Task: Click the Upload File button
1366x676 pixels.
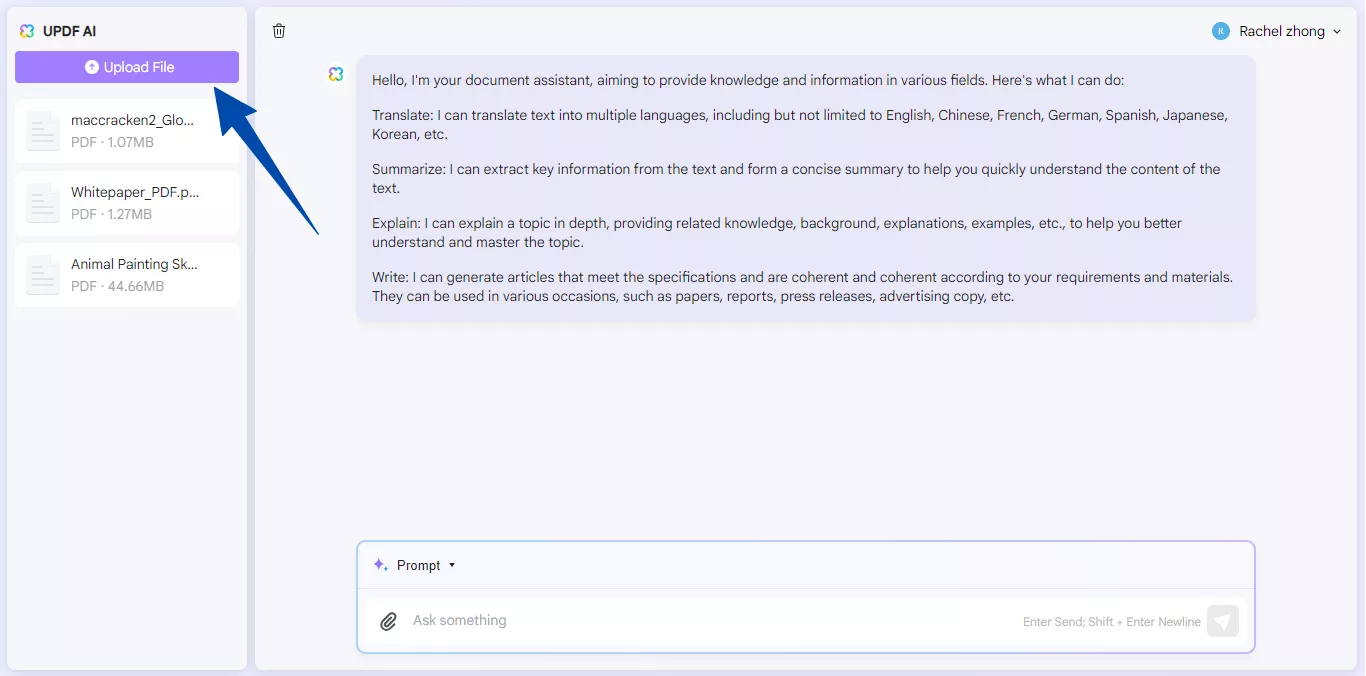Action: [x=126, y=67]
